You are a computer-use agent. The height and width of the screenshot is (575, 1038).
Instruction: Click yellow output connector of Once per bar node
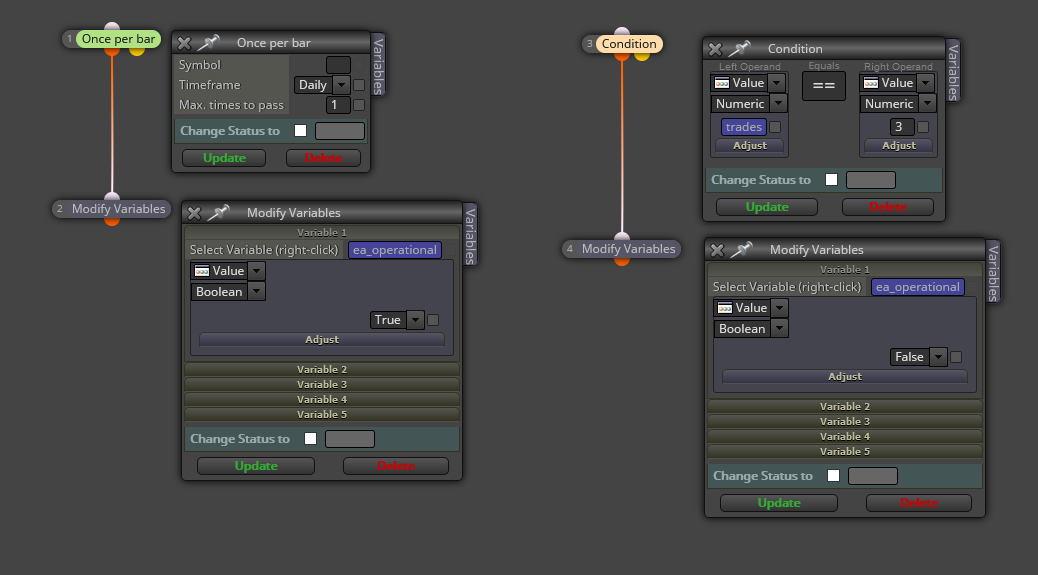click(x=137, y=52)
